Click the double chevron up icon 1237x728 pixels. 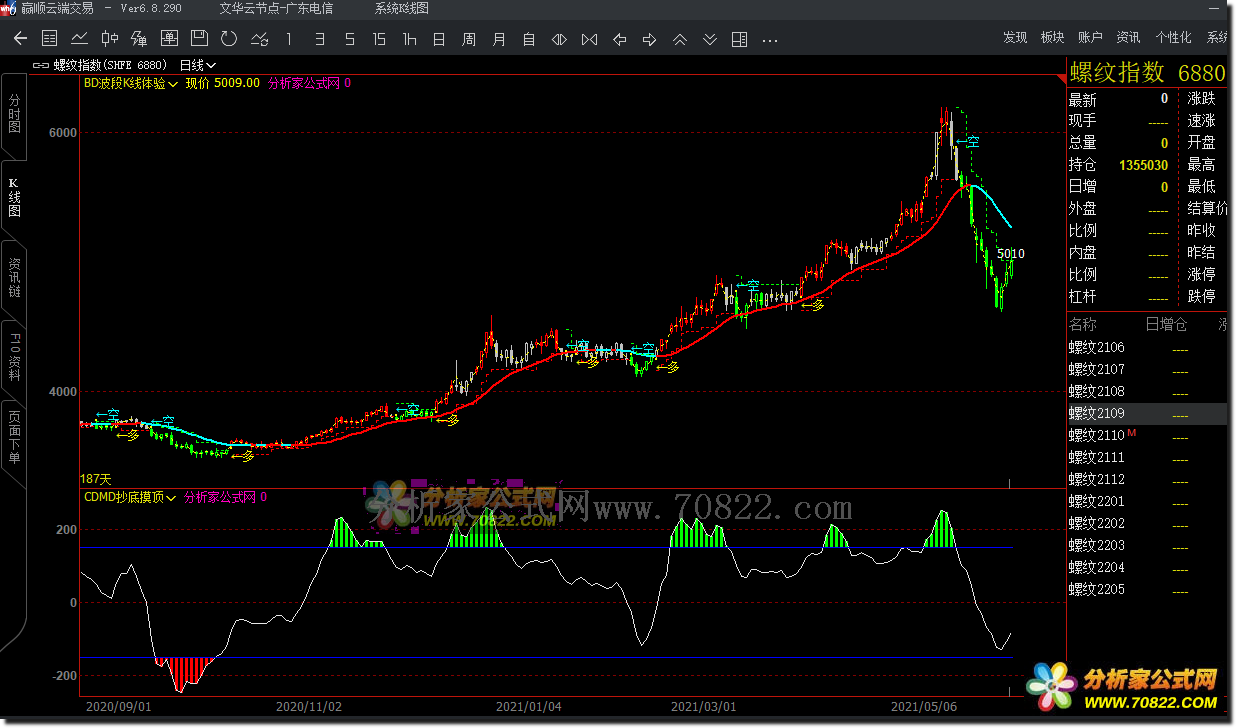679,39
